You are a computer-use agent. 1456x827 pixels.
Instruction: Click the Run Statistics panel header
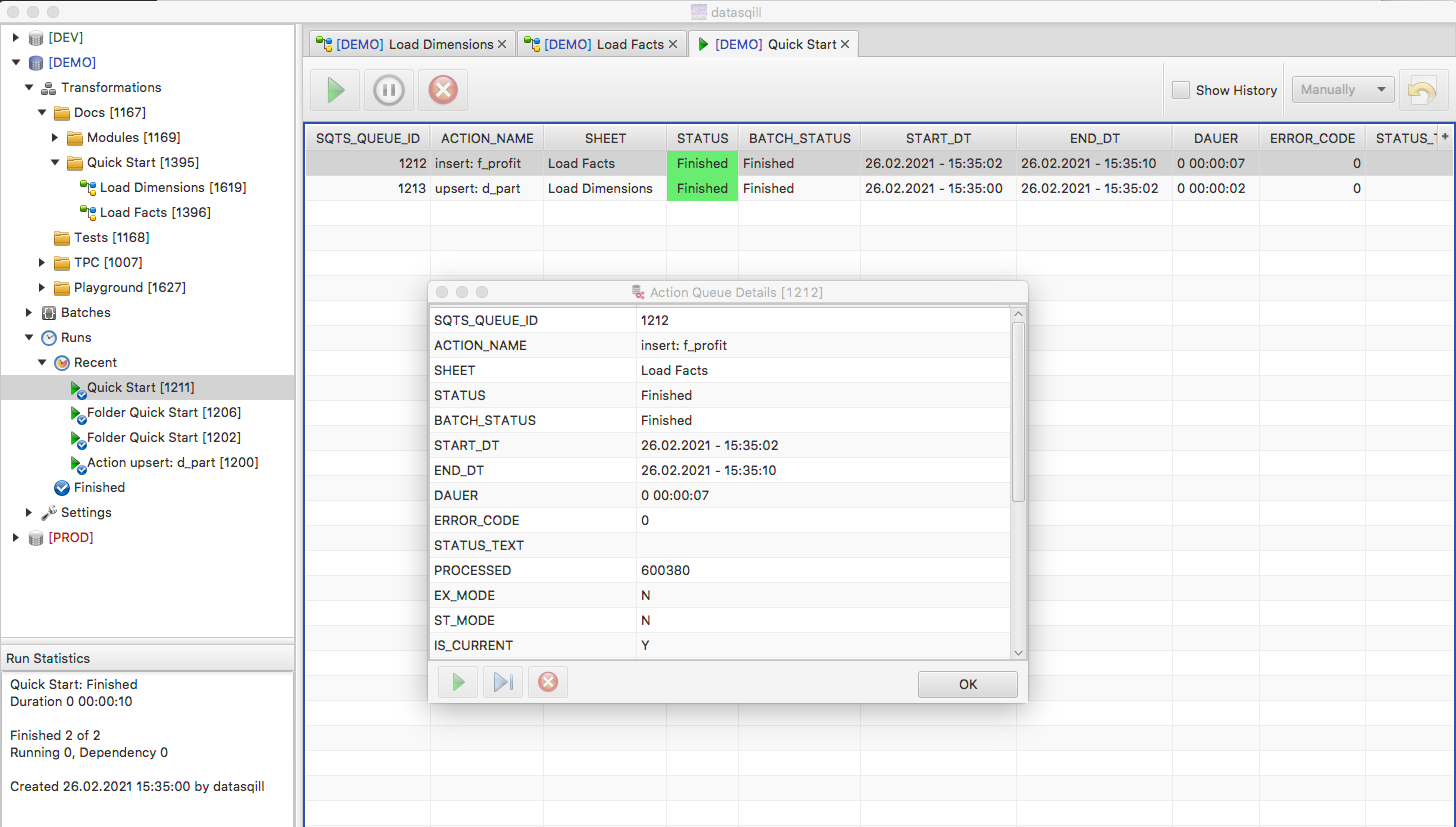click(147, 658)
